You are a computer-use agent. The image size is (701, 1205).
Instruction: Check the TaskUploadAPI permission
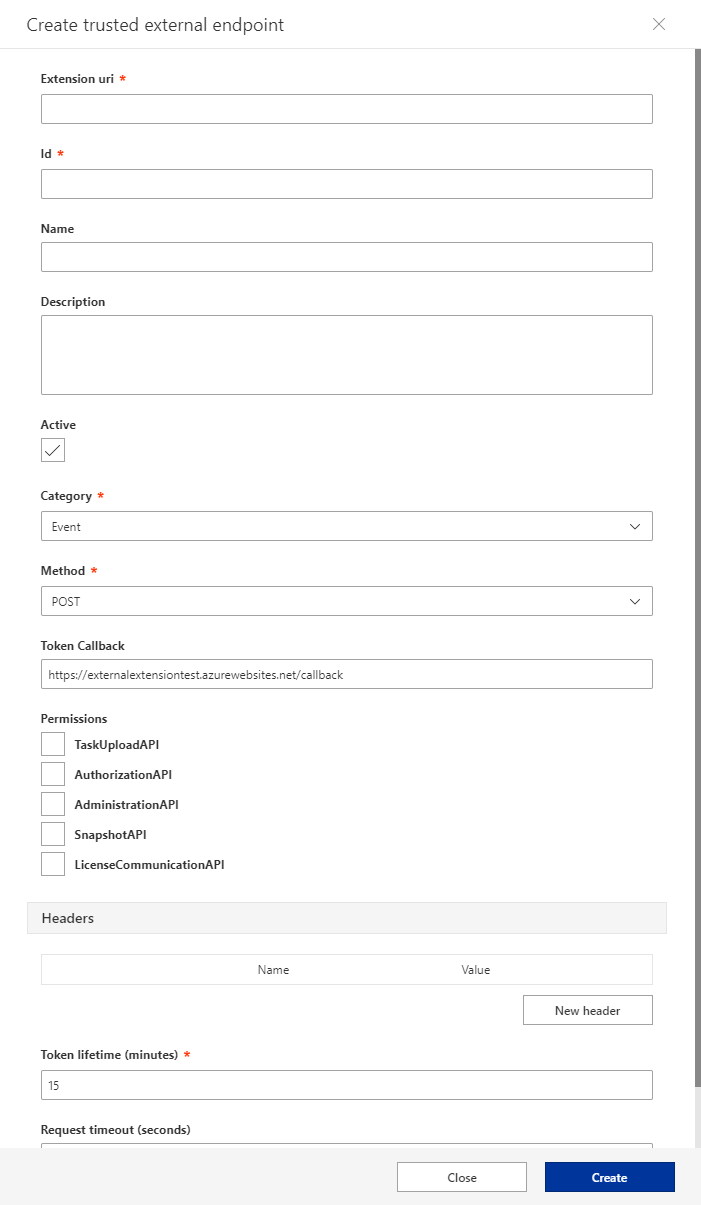pos(53,743)
